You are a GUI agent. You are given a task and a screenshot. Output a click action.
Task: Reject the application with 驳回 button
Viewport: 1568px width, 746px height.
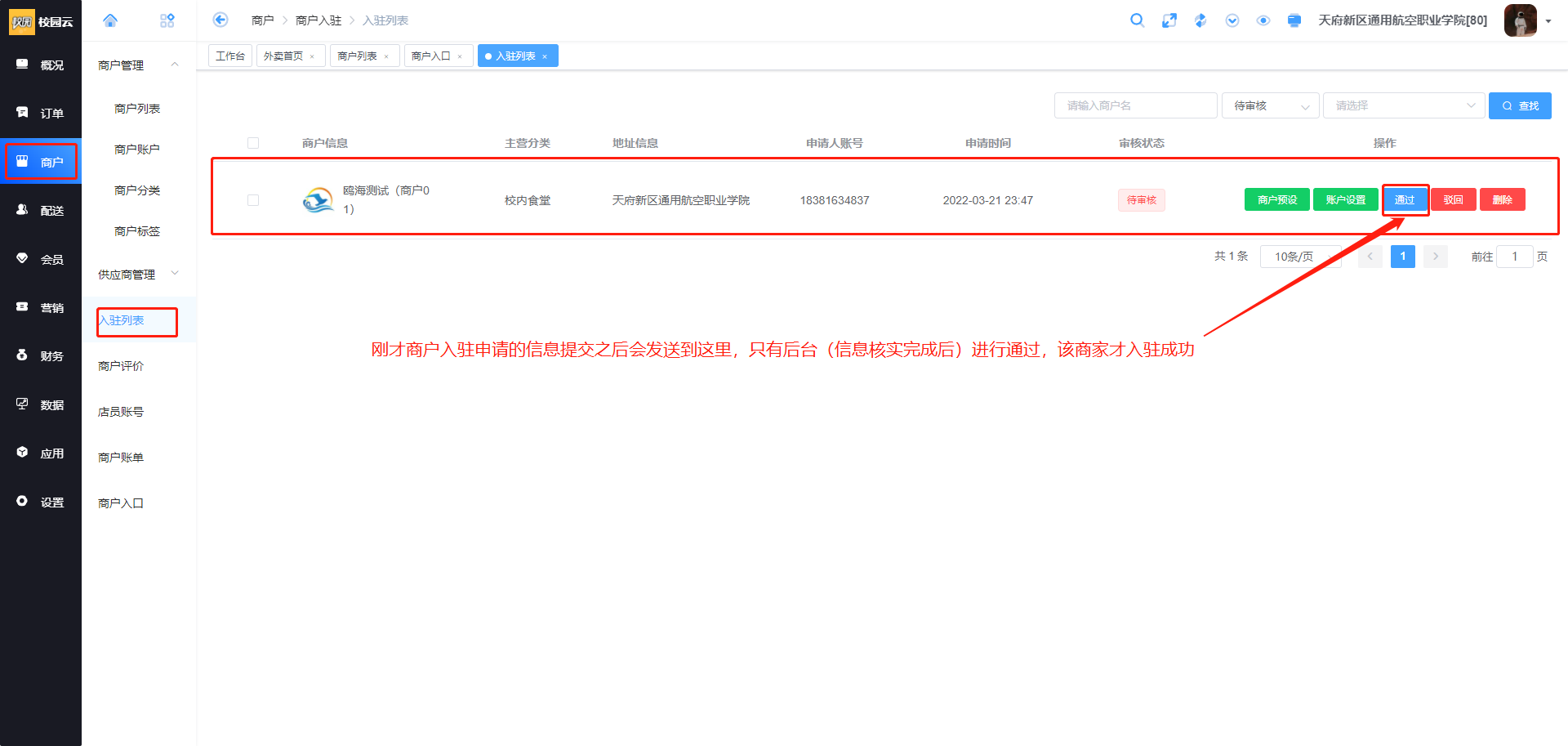pyautogui.click(x=1454, y=199)
